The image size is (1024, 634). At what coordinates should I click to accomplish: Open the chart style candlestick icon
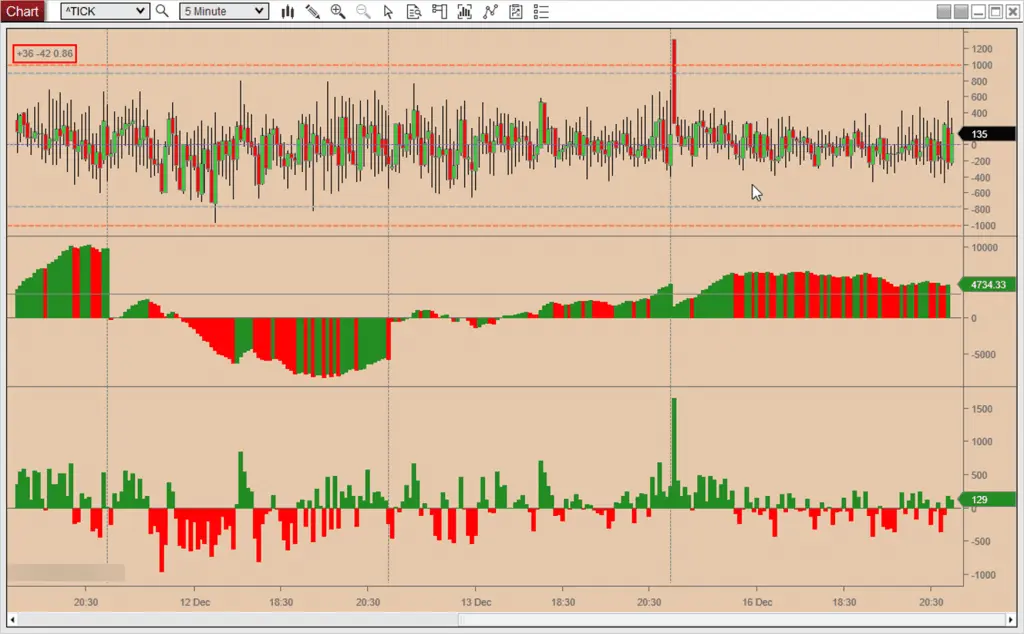(288, 12)
